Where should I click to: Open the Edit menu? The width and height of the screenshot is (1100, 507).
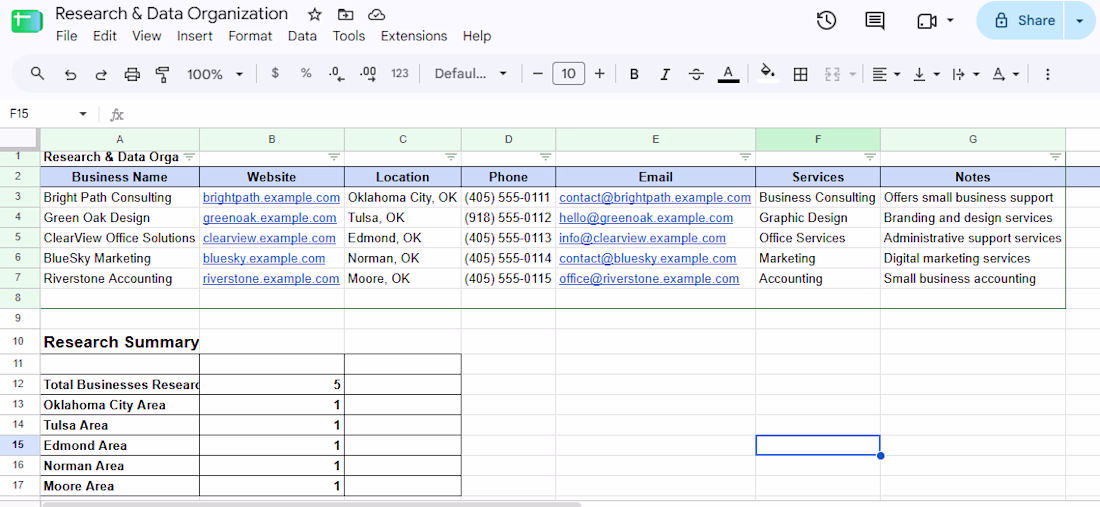click(x=105, y=36)
